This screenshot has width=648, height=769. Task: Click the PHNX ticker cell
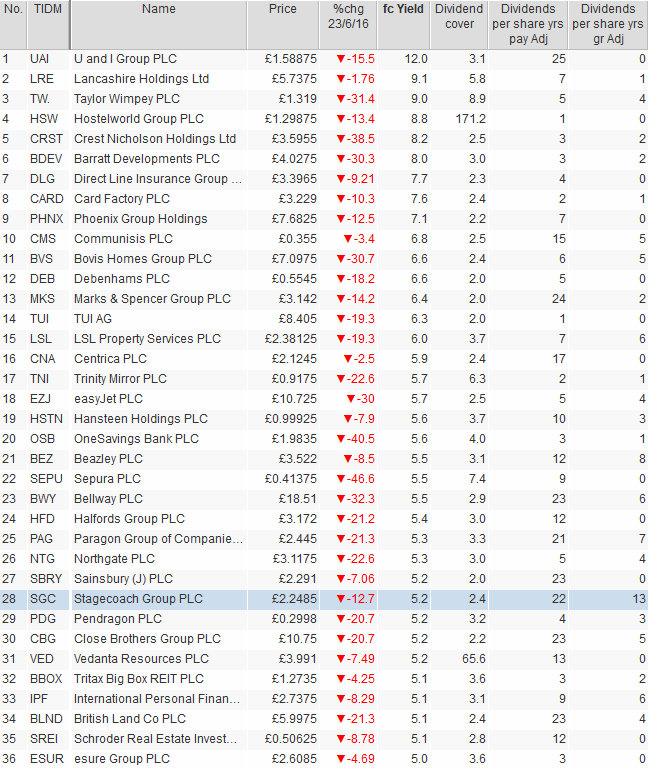[x=47, y=219]
